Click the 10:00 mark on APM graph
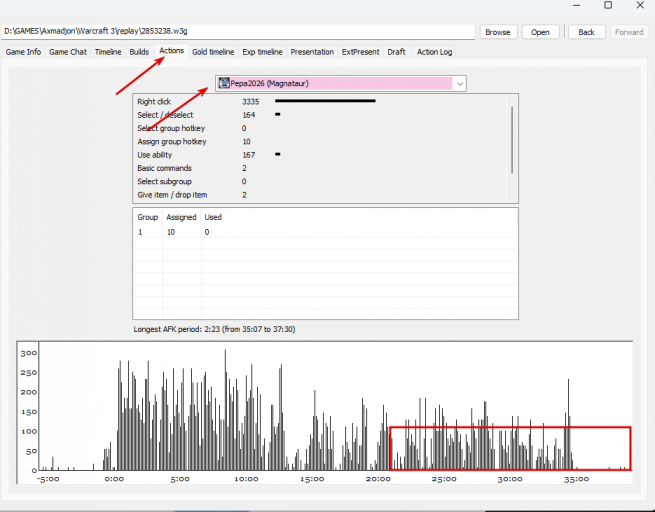655x512 pixels. [x=246, y=479]
